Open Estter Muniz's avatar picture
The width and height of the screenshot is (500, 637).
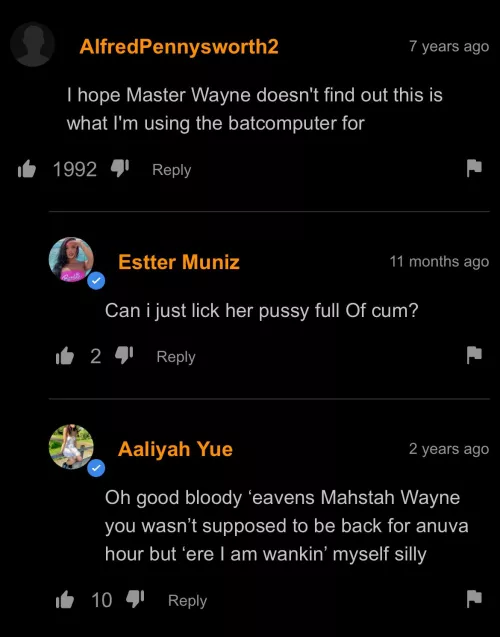[x=71, y=260]
